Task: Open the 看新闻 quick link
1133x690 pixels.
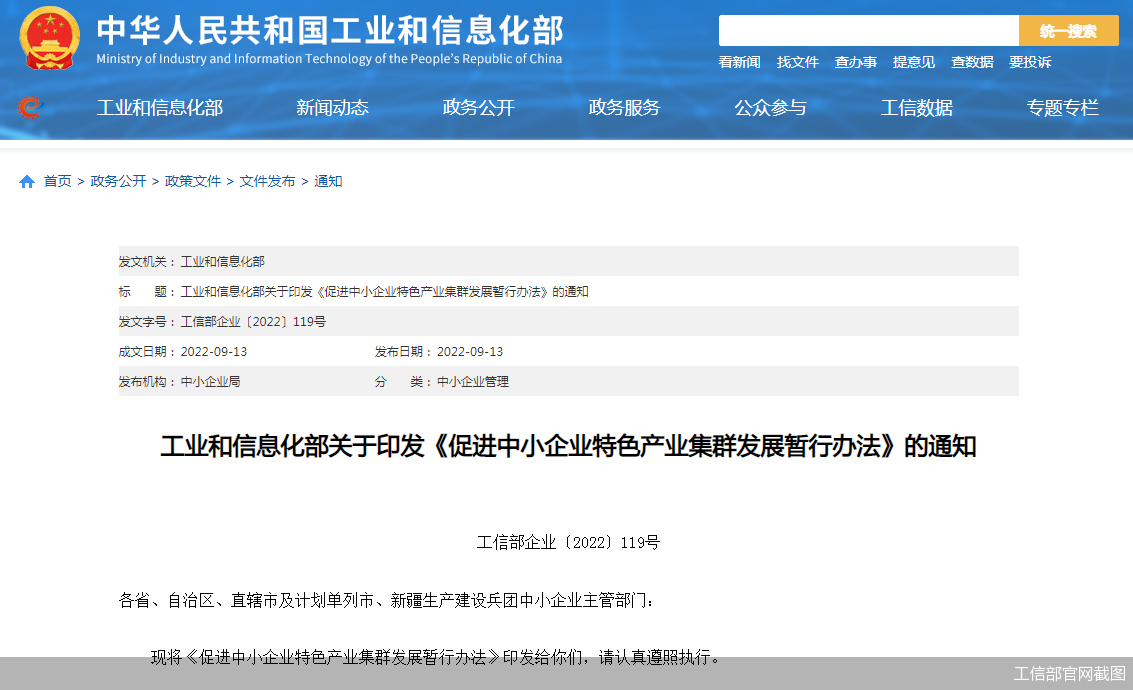Action: pos(739,62)
